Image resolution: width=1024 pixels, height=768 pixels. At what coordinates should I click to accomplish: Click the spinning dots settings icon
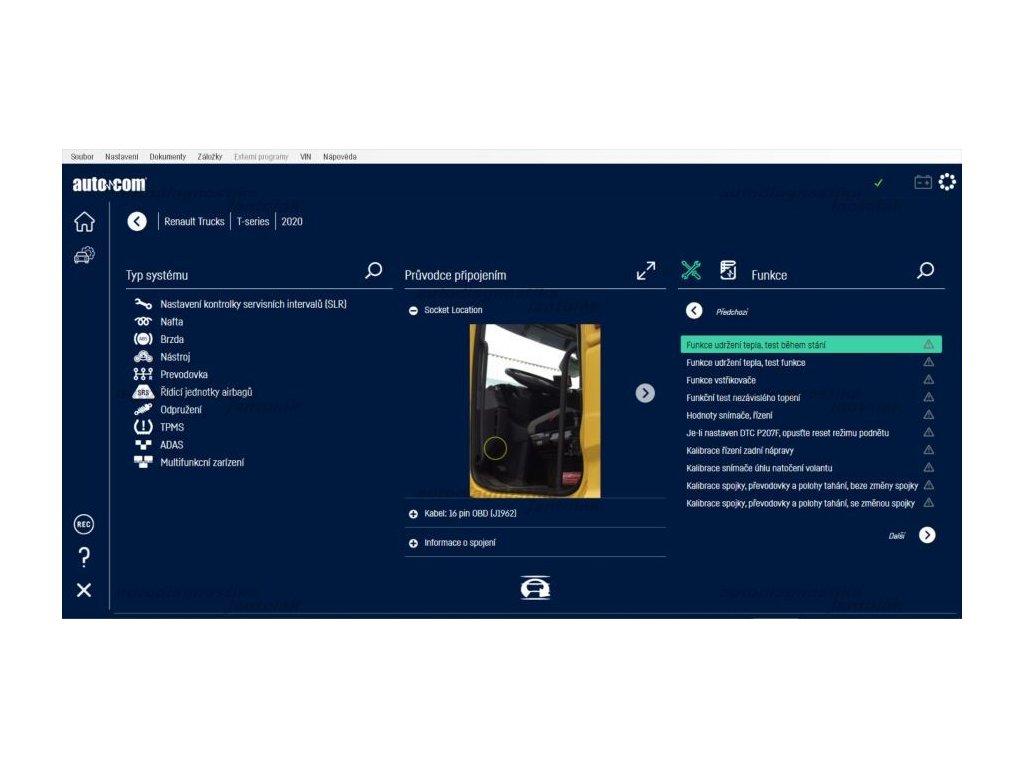[x=948, y=182]
